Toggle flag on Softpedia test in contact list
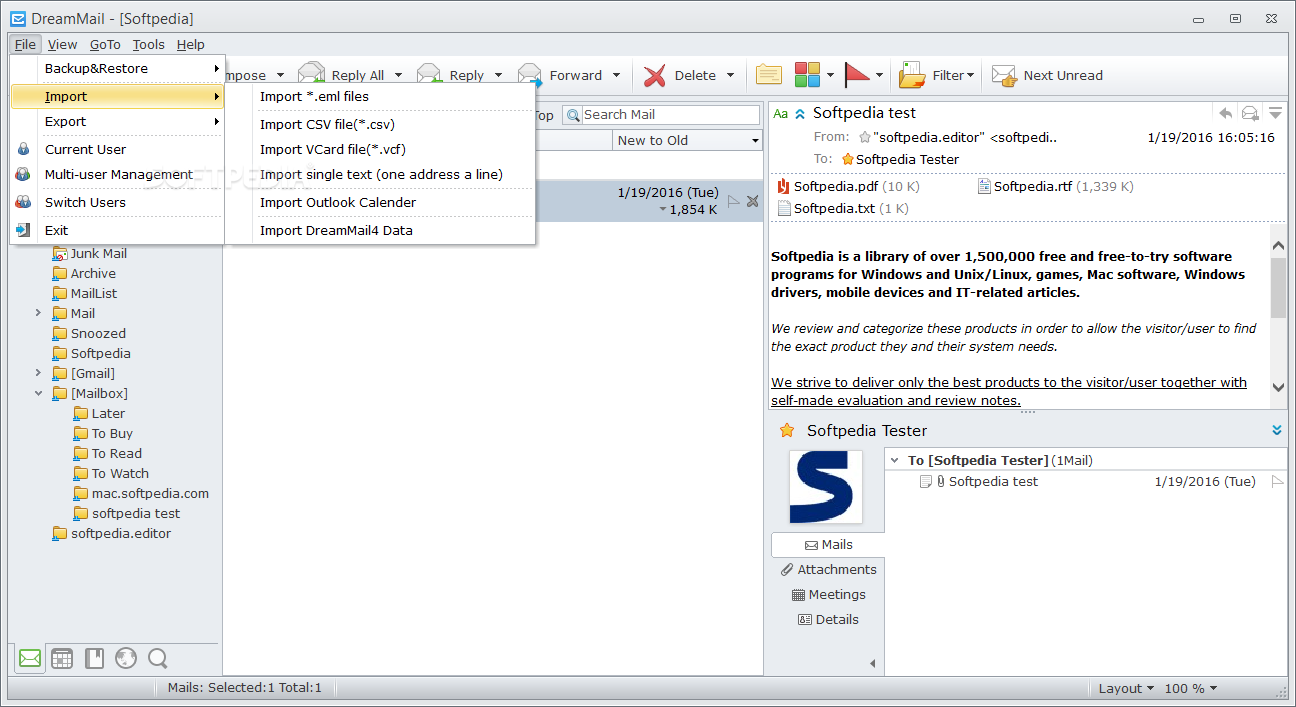1296x707 pixels. [1277, 481]
